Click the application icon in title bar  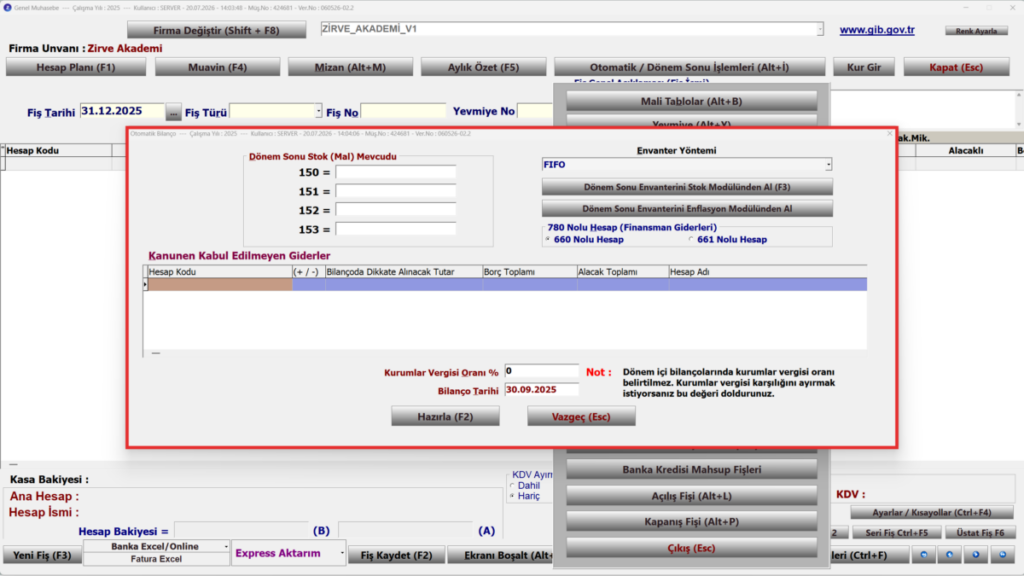pyautogui.click(x=7, y=8)
